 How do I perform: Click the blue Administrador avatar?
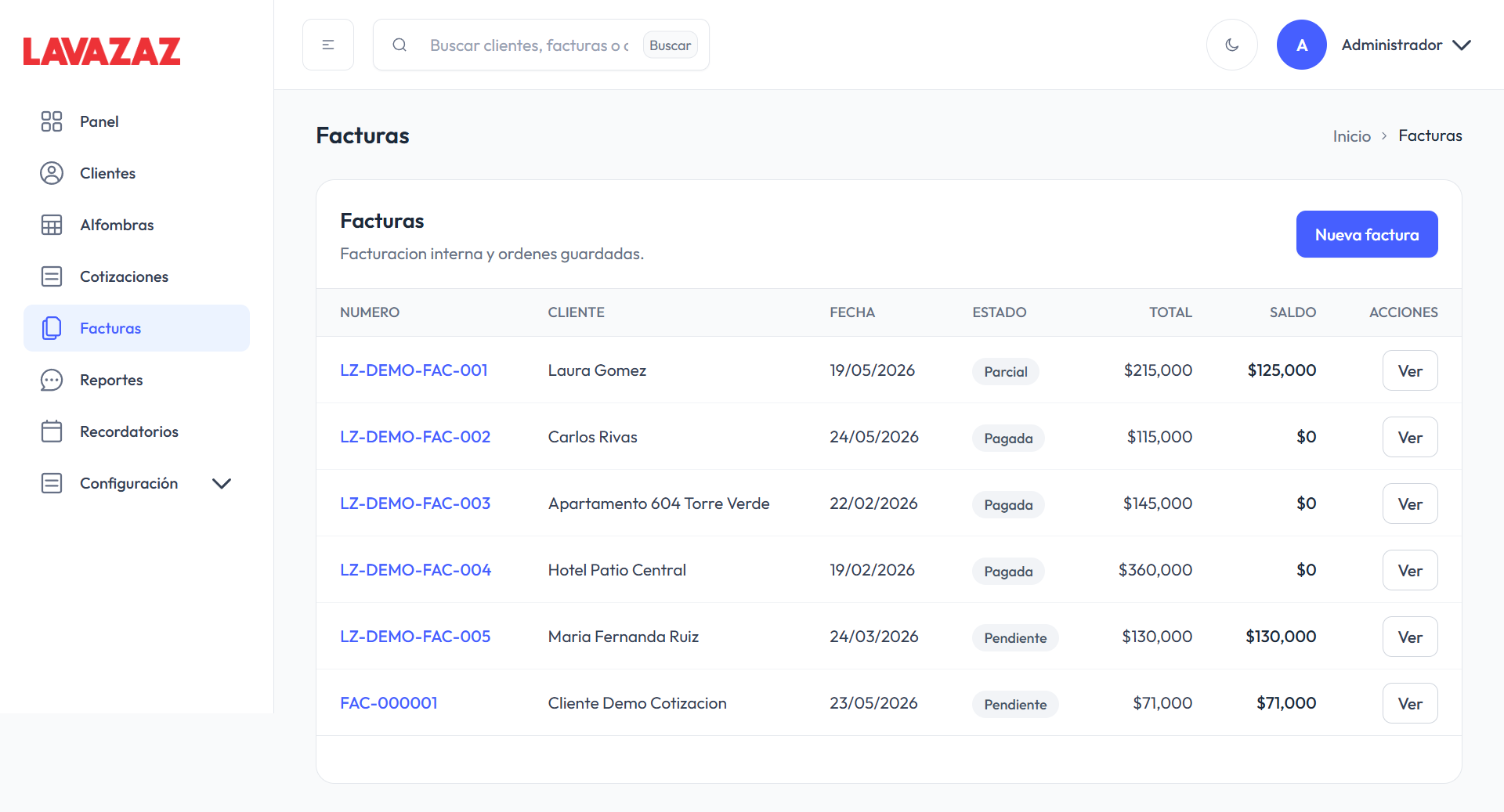(x=1302, y=45)
